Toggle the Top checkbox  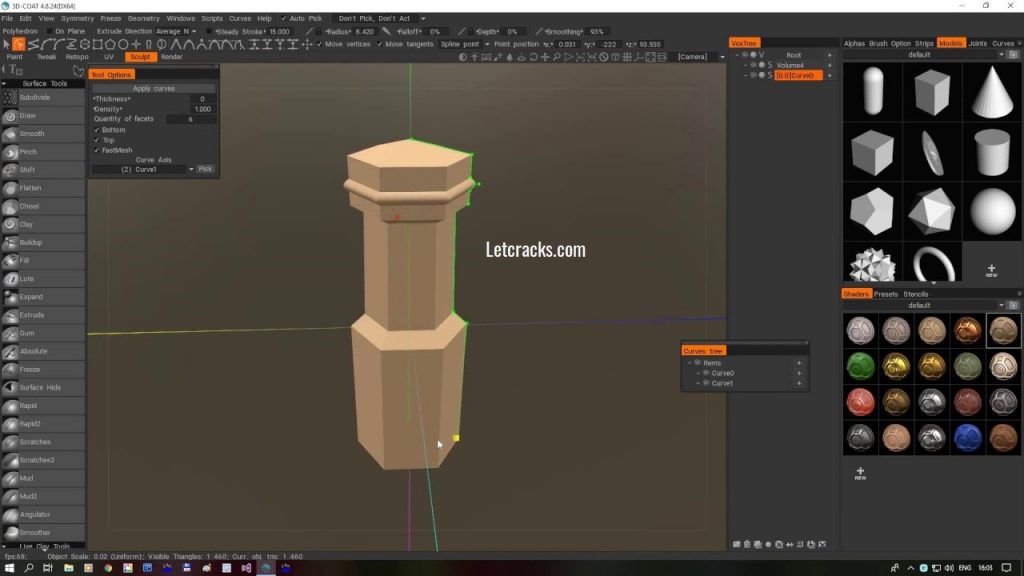97,140
